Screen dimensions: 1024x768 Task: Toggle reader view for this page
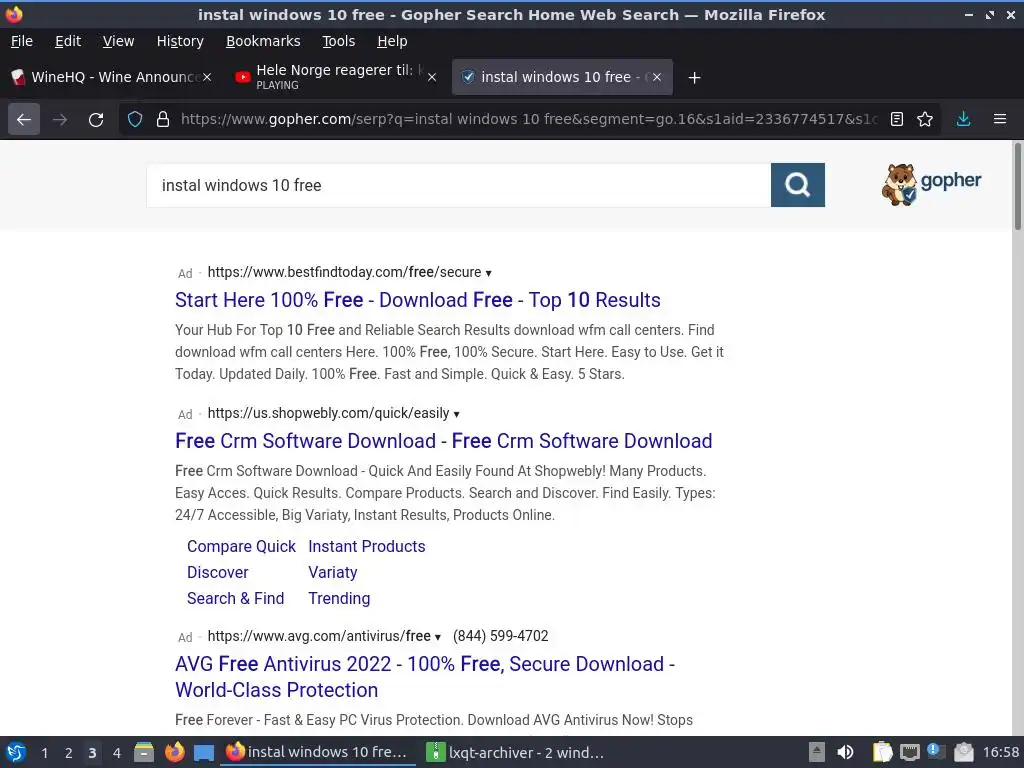click(897, 120)
